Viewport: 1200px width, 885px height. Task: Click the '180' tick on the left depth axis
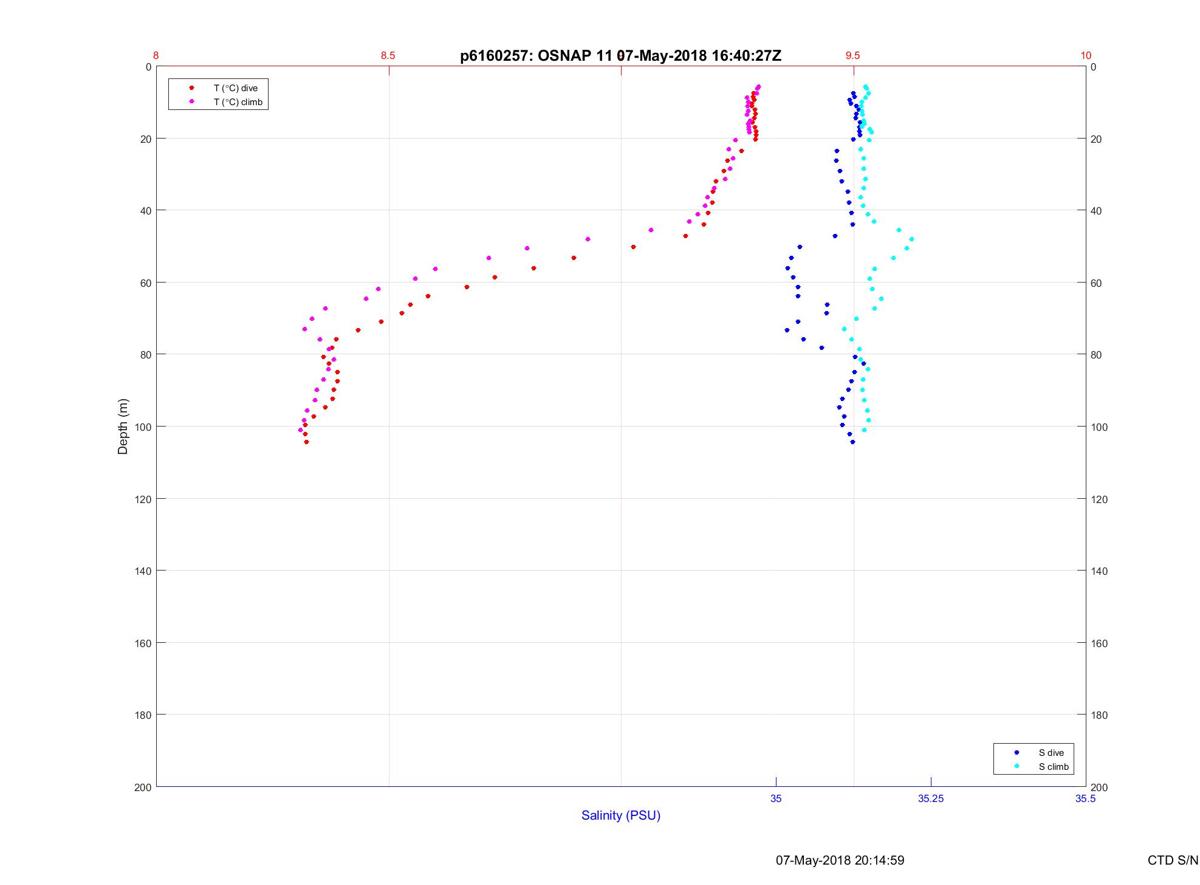click(x=142, y=715)
